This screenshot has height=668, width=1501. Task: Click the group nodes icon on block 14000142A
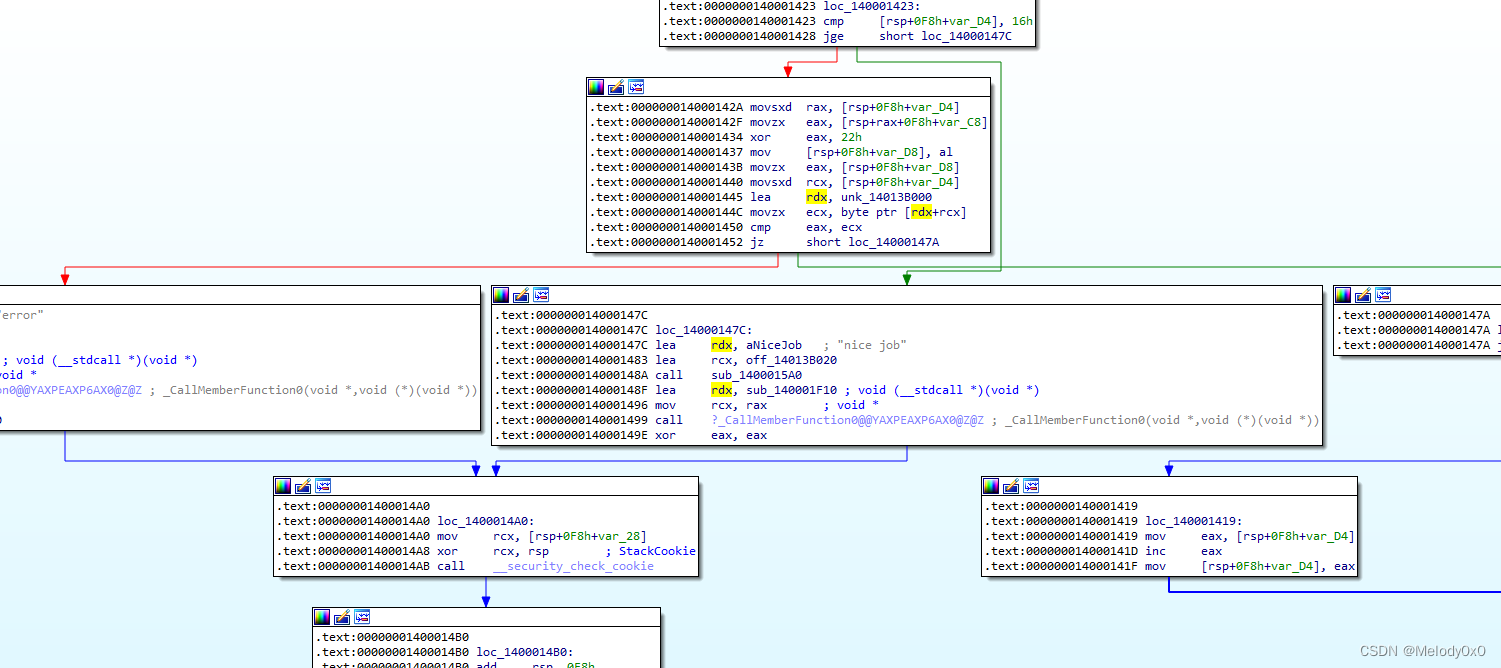pos(637,87)
